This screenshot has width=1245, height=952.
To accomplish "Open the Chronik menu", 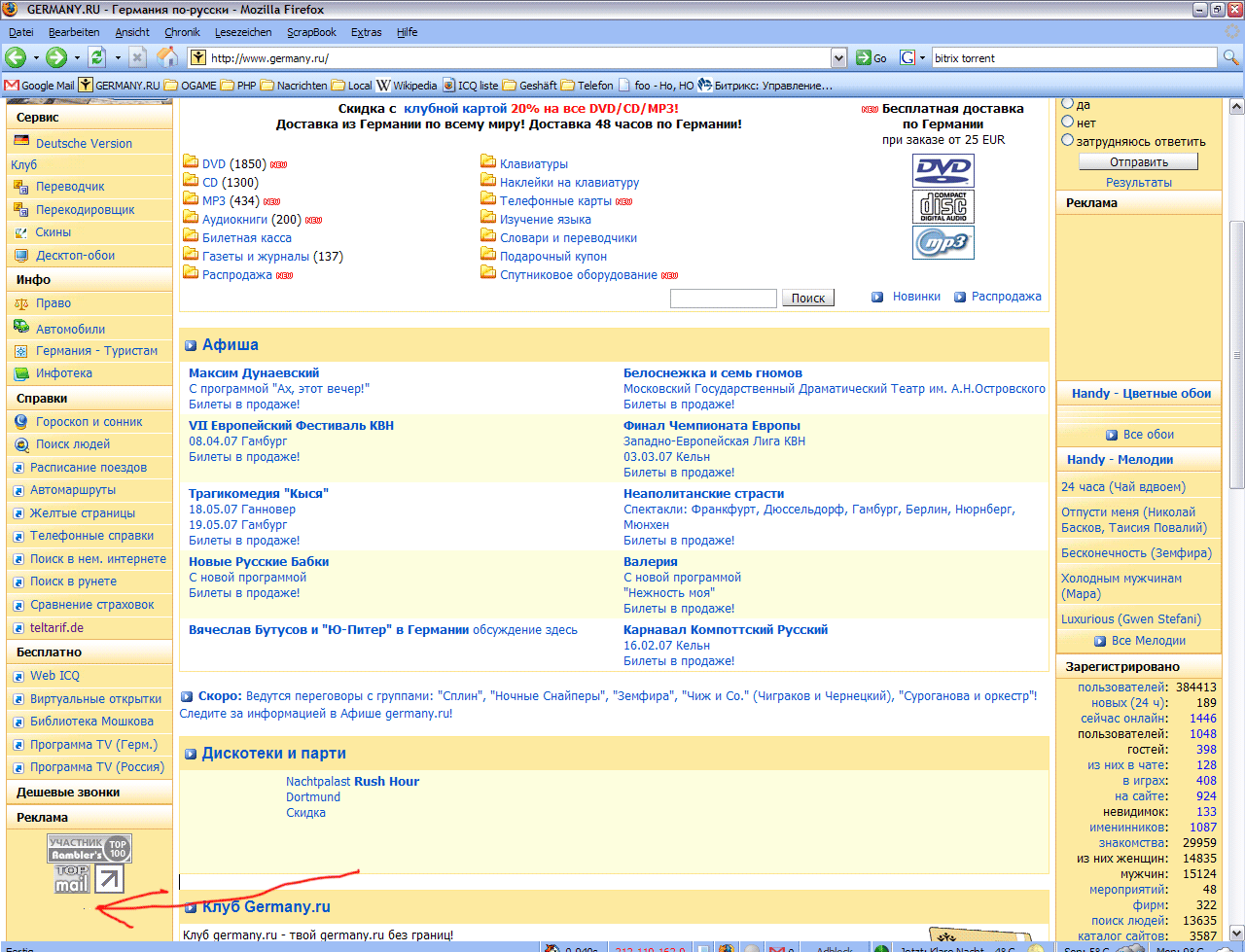I will pyautogui.click(x=182, y=32).
